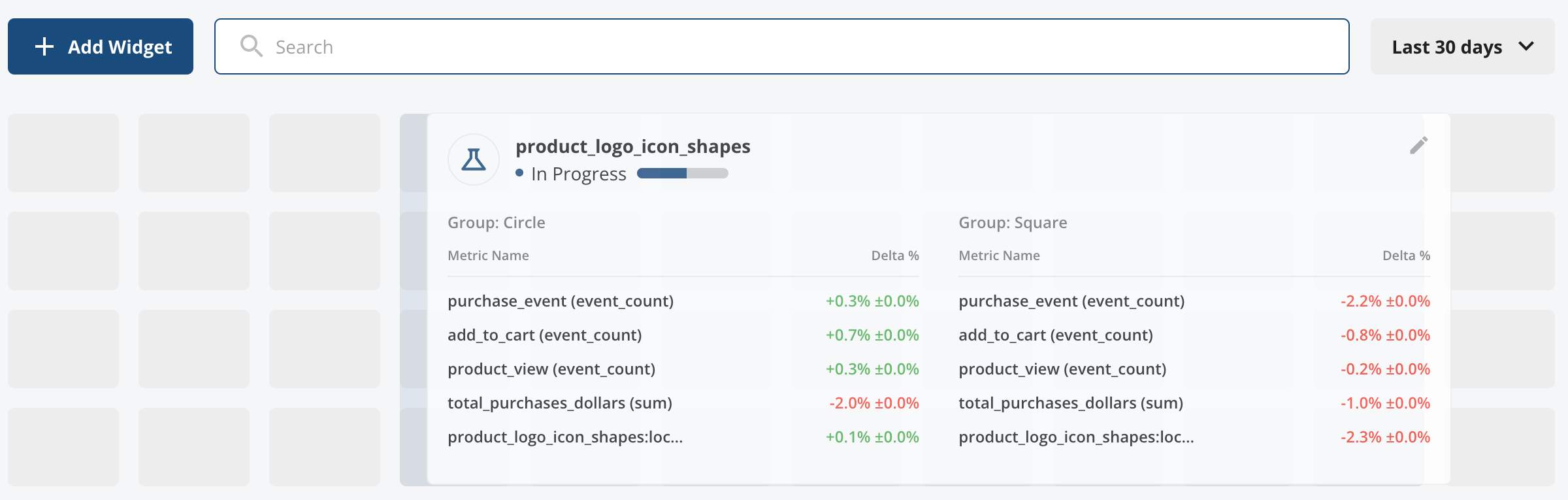
Task: Click the -1.0% ±0.0% delta value
Action: click(x=1385, y=403)
